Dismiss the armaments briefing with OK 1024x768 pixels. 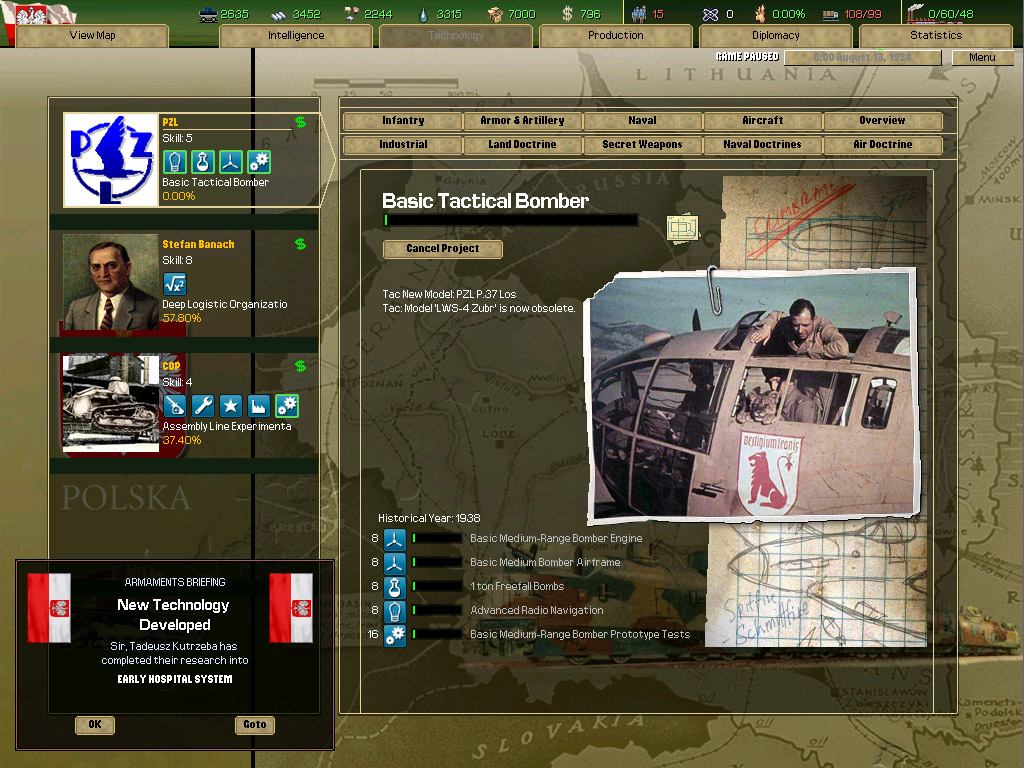coord(95,725)
